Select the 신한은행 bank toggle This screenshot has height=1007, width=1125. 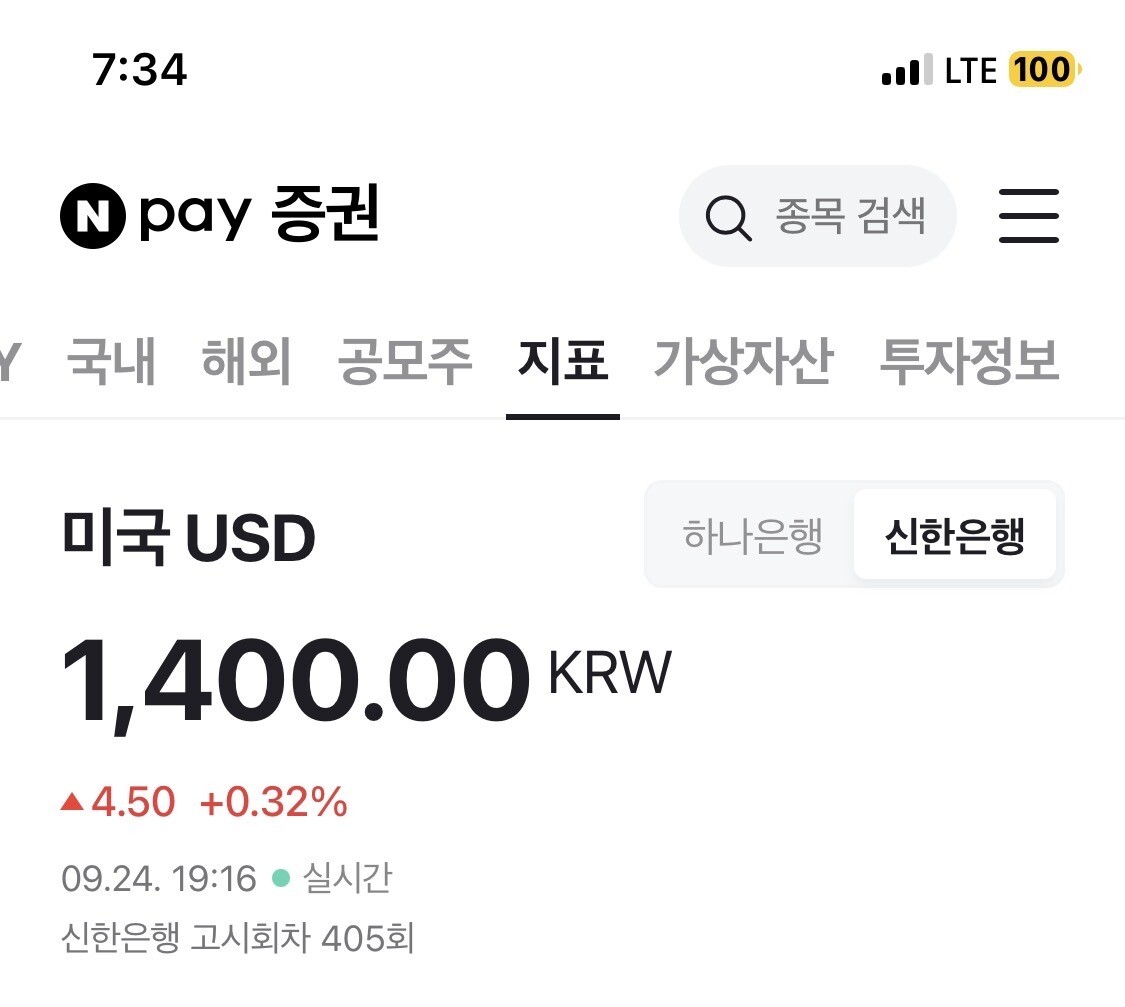954,537
